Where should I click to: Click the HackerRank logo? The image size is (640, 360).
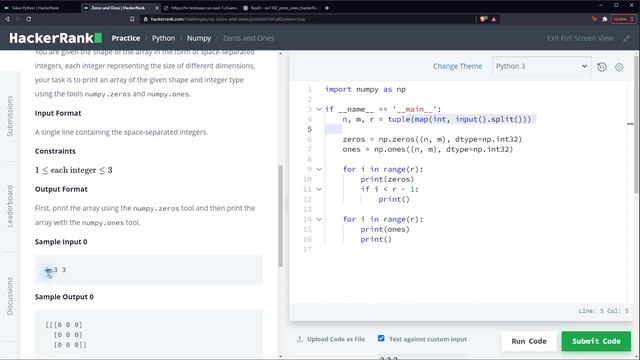click(56, 38)
